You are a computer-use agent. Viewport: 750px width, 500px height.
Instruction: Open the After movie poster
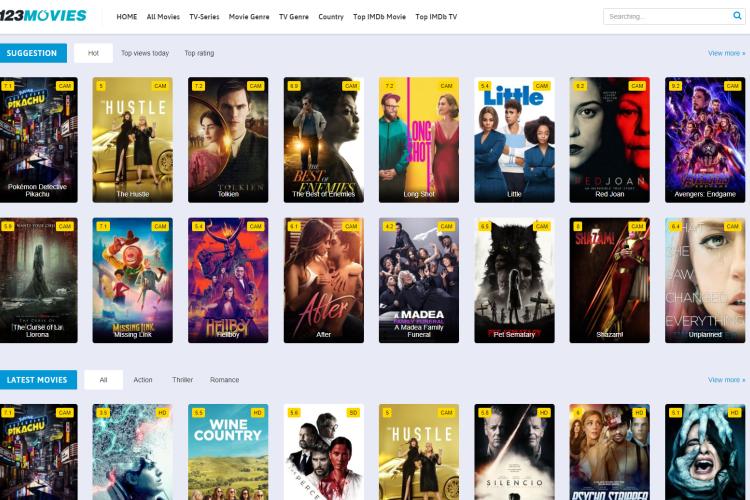pos(323,280)
